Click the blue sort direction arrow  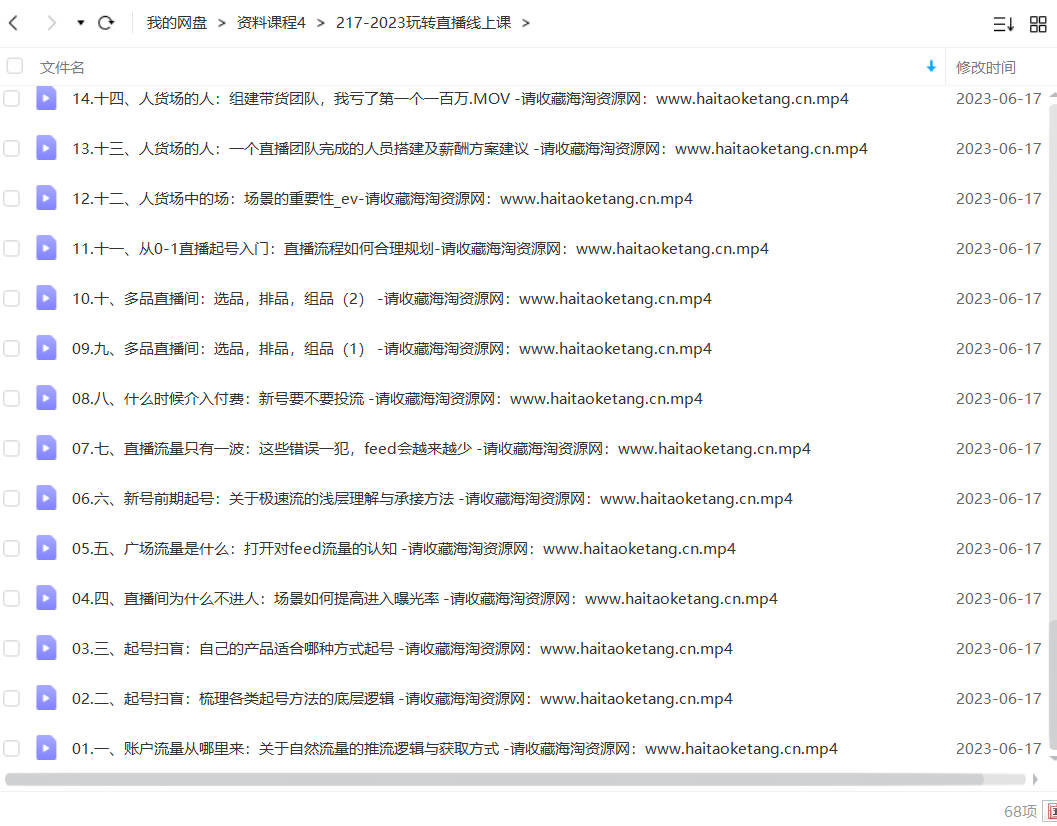pyautogui.click(x=931, y=66)
